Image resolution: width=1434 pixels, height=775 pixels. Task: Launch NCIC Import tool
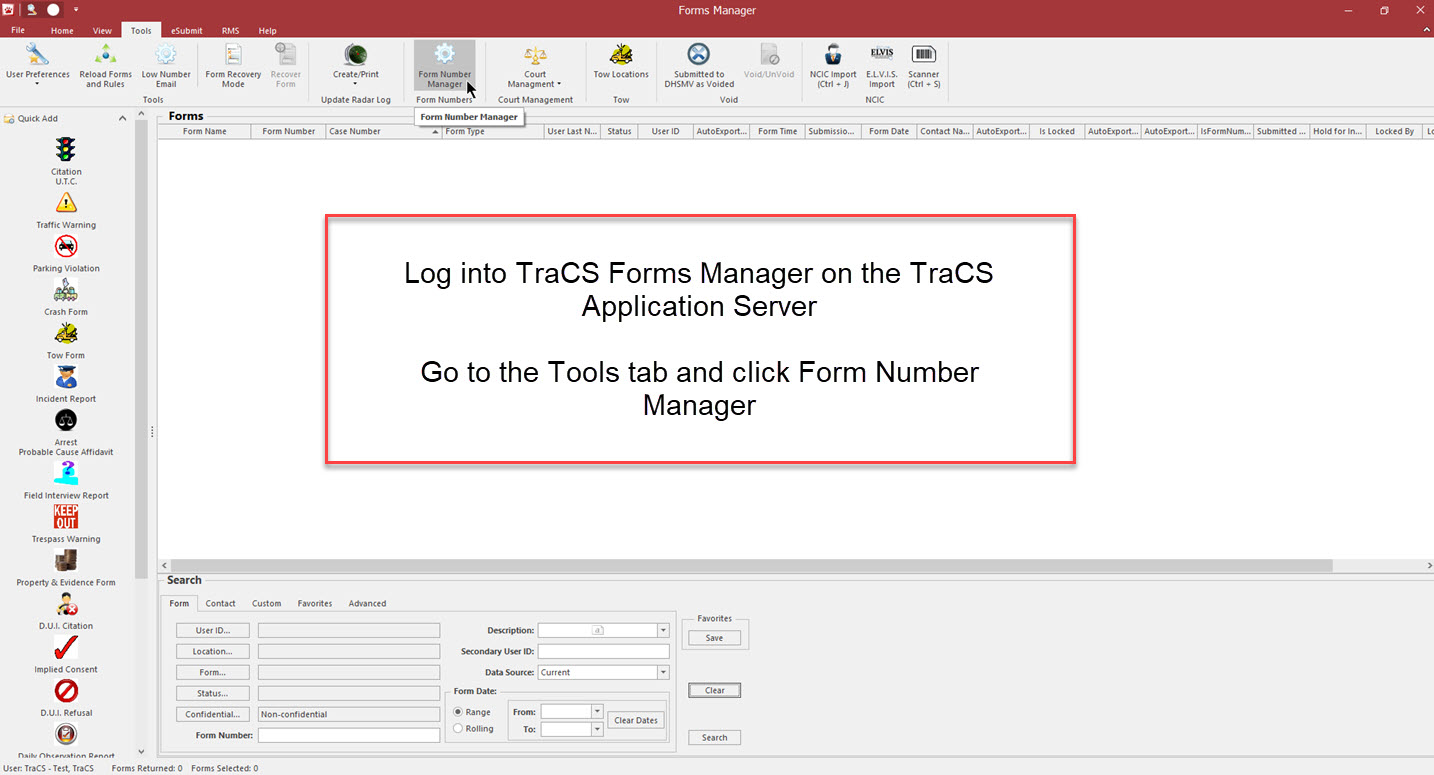(x=832, y=66)
